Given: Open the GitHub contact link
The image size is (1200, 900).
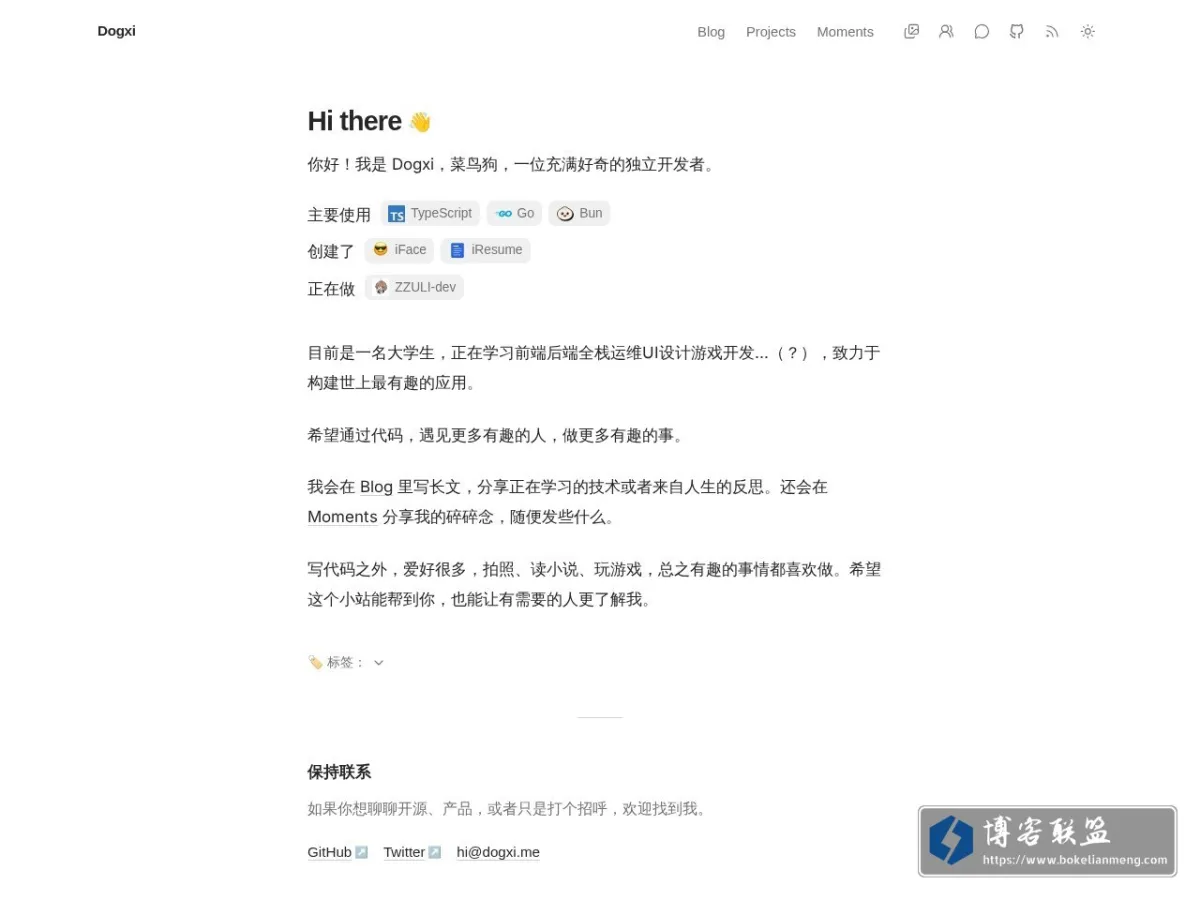Looking at the screenshot, I should tap(338, 852).
